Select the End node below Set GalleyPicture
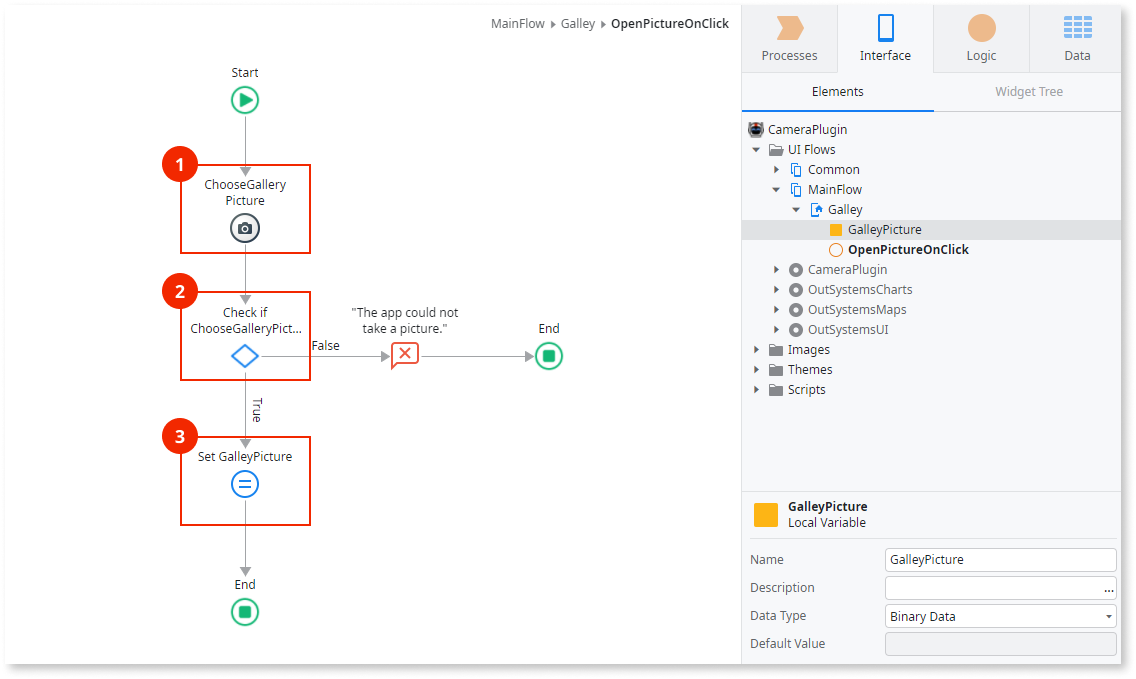The height and width of the screenshot is (679, 1136). pyautogui.click(x=245, y=611)
